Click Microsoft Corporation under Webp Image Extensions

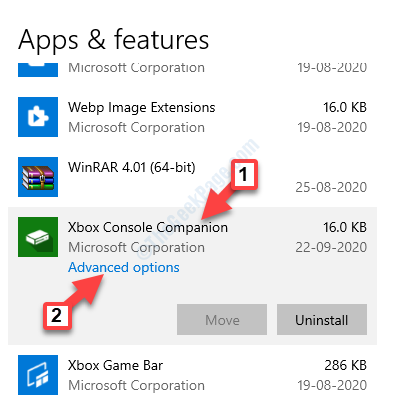(x=136, y=127)
